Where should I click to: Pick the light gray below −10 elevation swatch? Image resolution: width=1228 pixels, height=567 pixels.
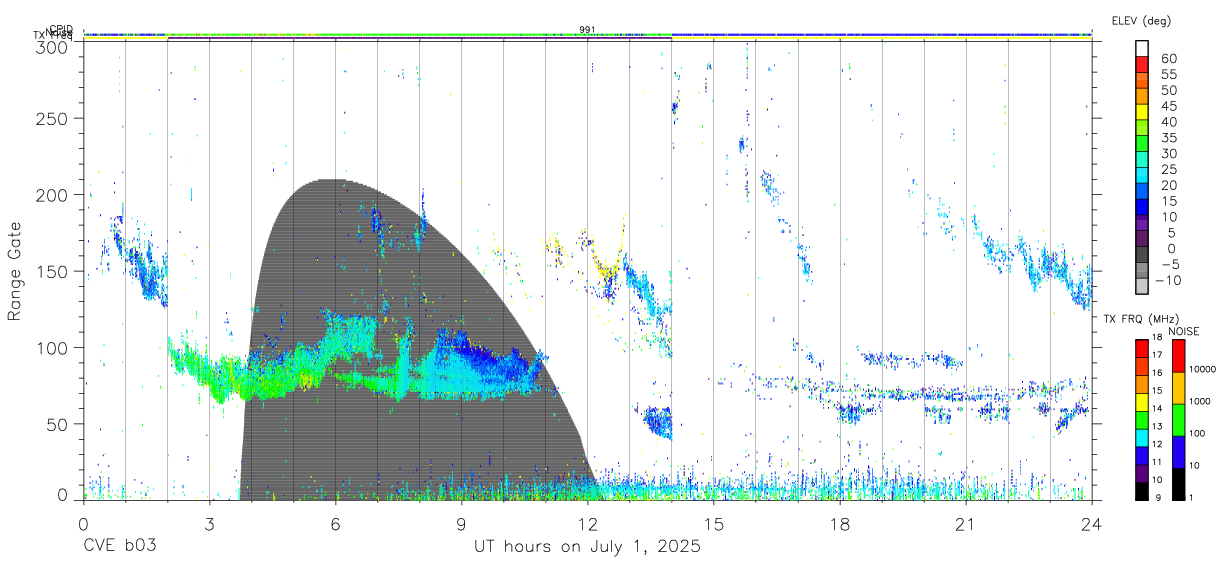point(1142,287)
